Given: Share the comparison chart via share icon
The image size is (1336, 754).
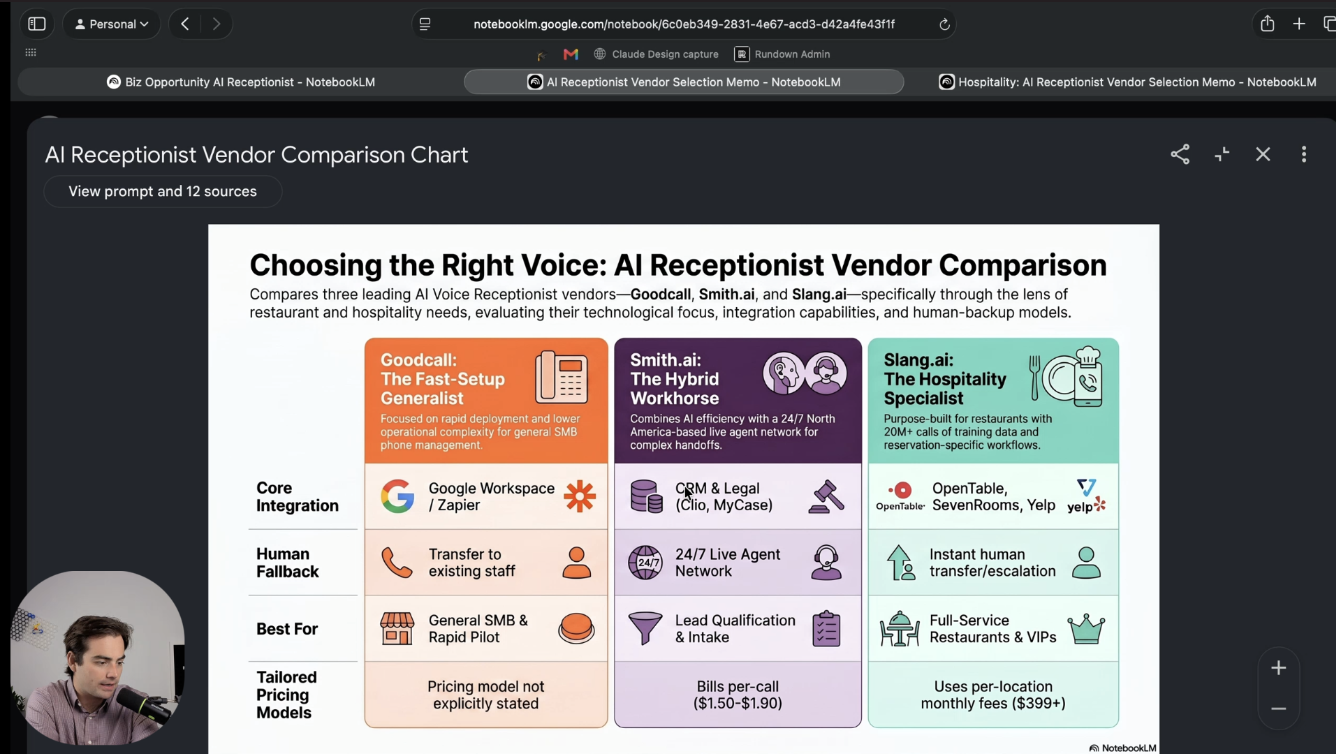Looking at the screenshot, I should pos(1180,154).
